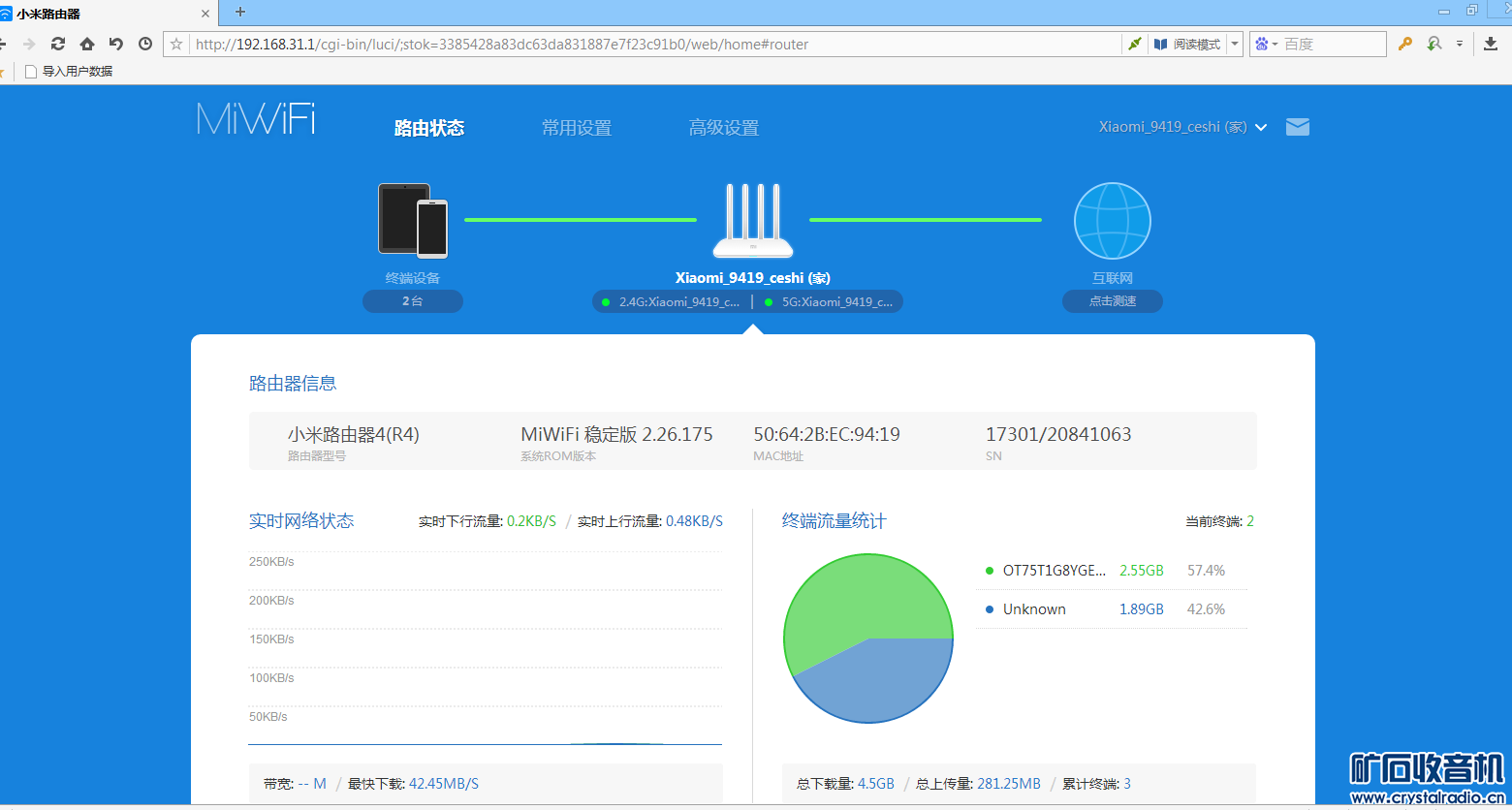Open the search engine selector dropdown
The image size is (1512, 810).
(x=1275, y=44)
